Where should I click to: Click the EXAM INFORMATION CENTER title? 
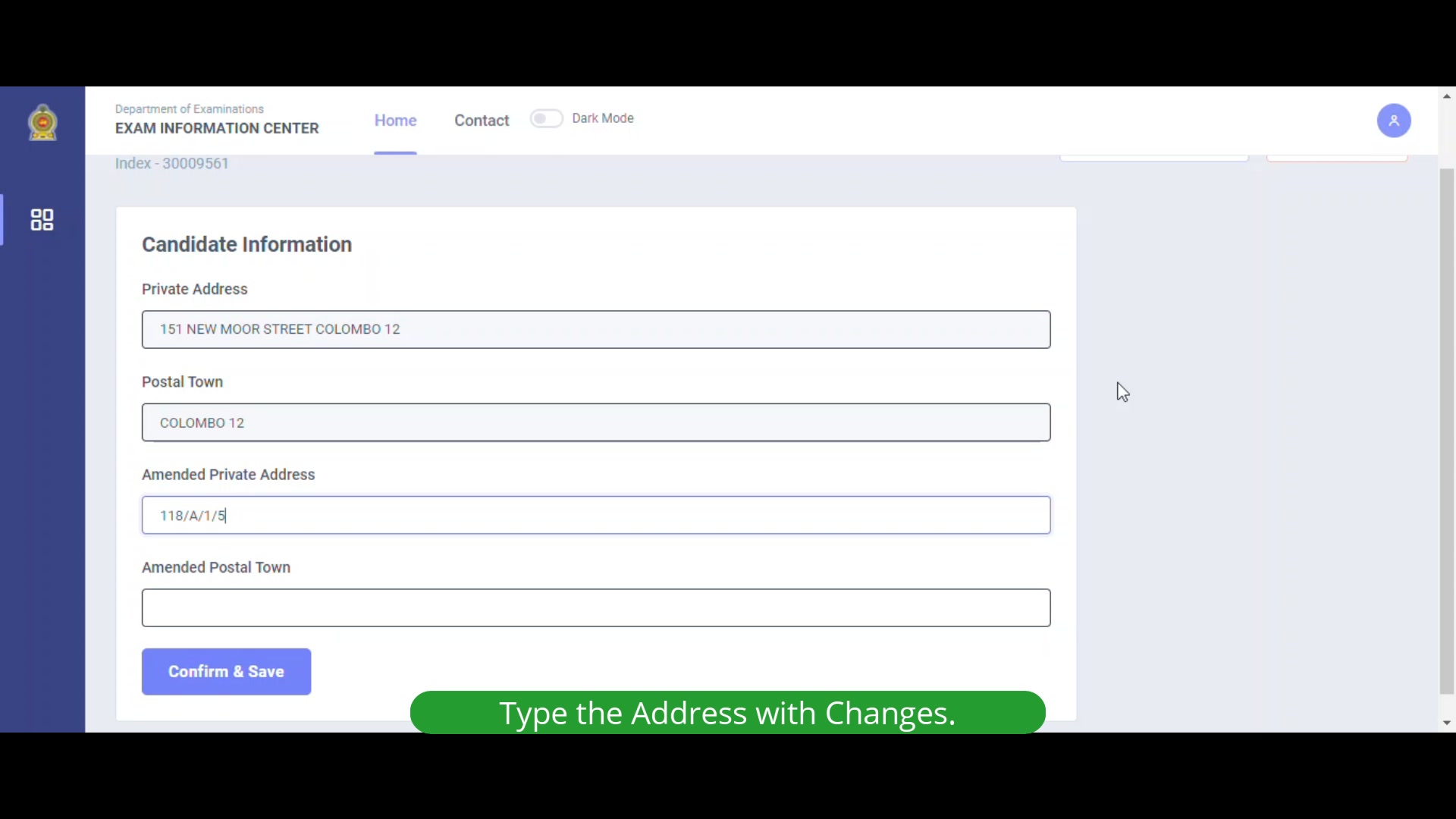click(217, 128)
